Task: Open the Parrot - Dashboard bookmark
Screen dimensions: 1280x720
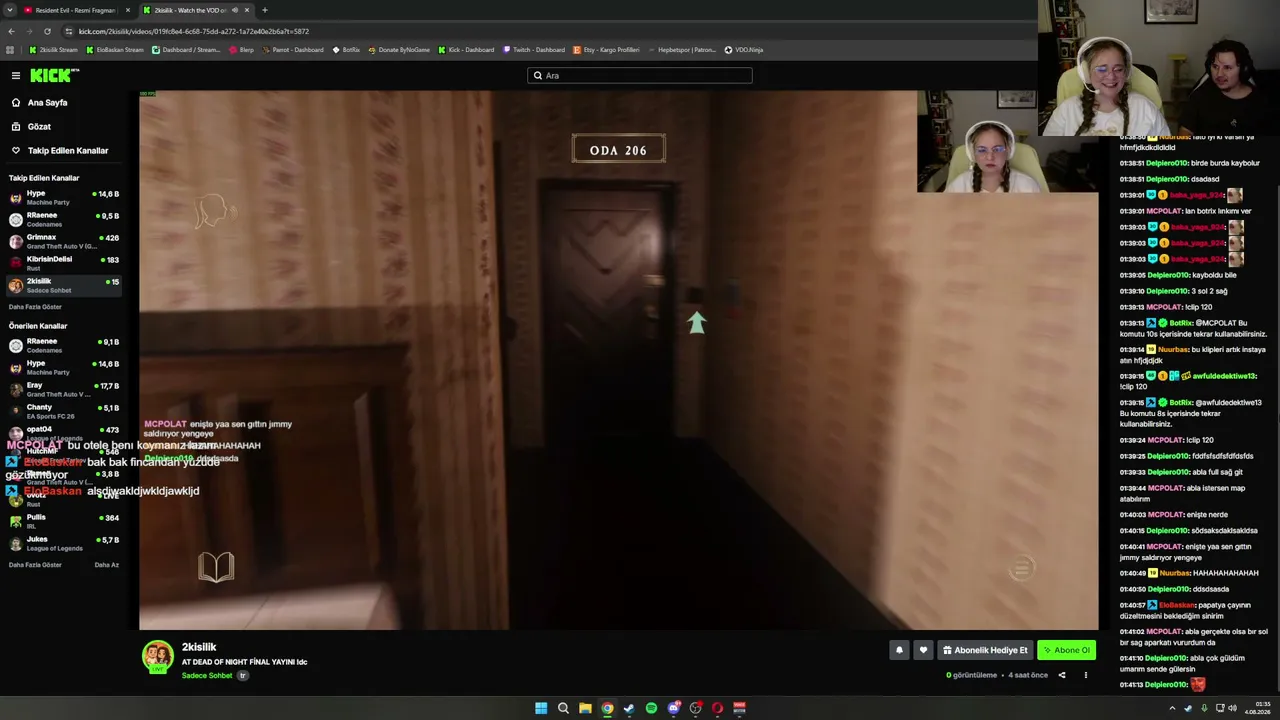Action: (x=293, y=50)
